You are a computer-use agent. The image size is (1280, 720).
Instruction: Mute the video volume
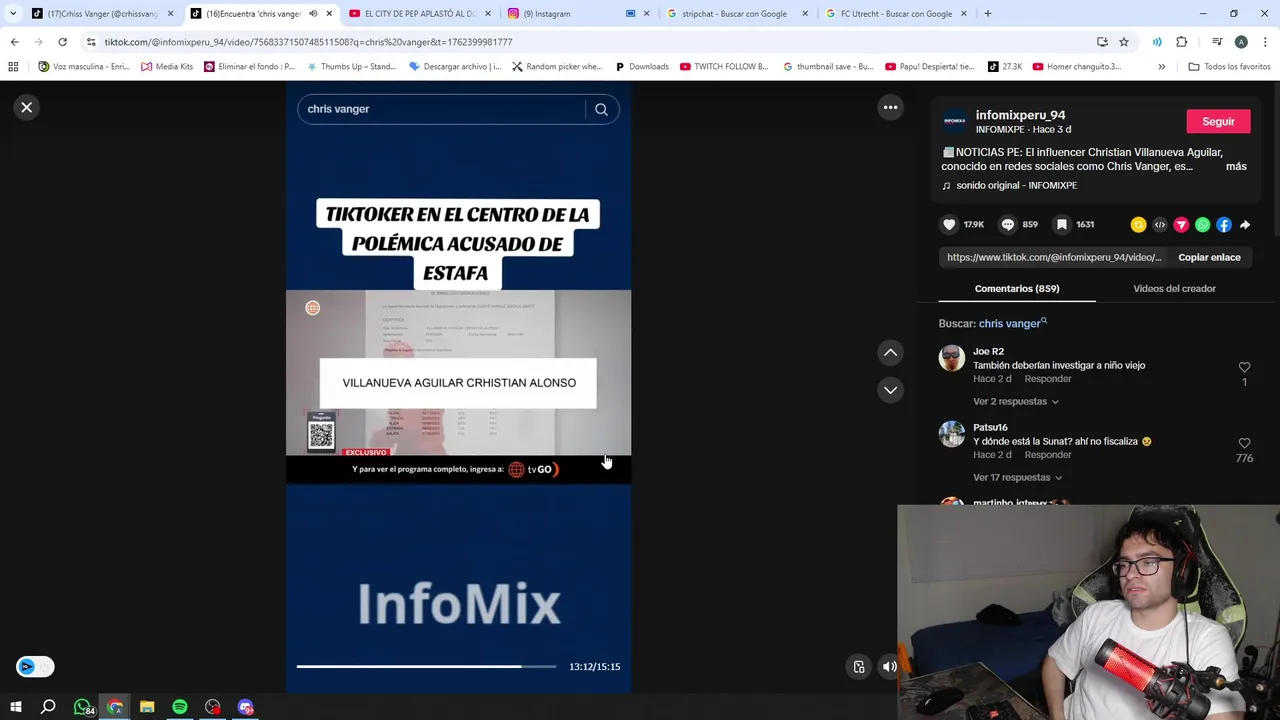tap(889, 667)
